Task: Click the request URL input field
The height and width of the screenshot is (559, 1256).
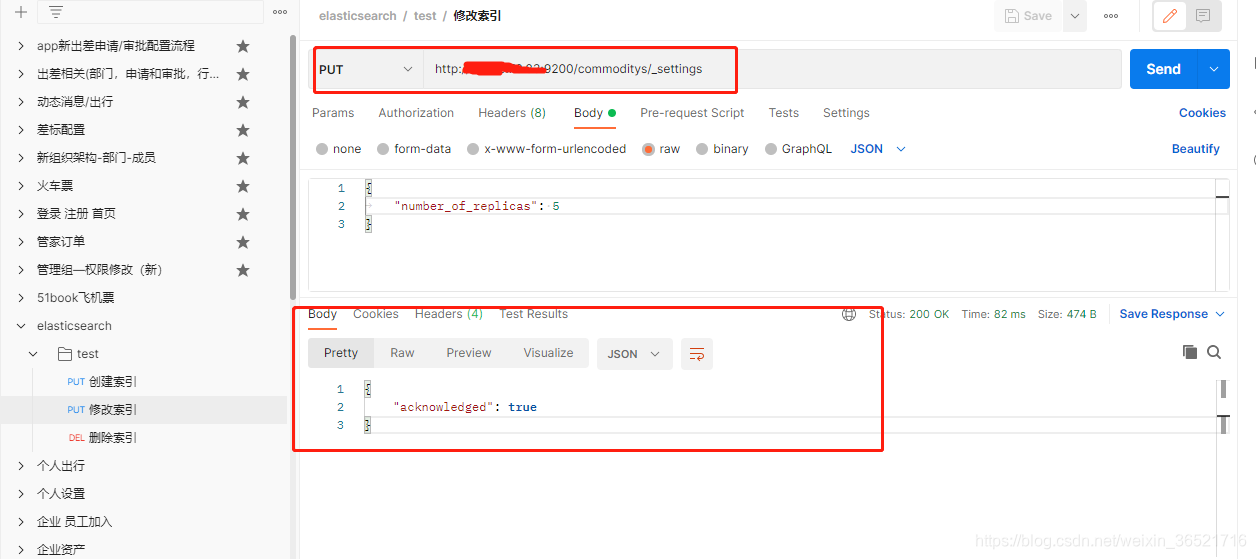Action: coord(772,69)
